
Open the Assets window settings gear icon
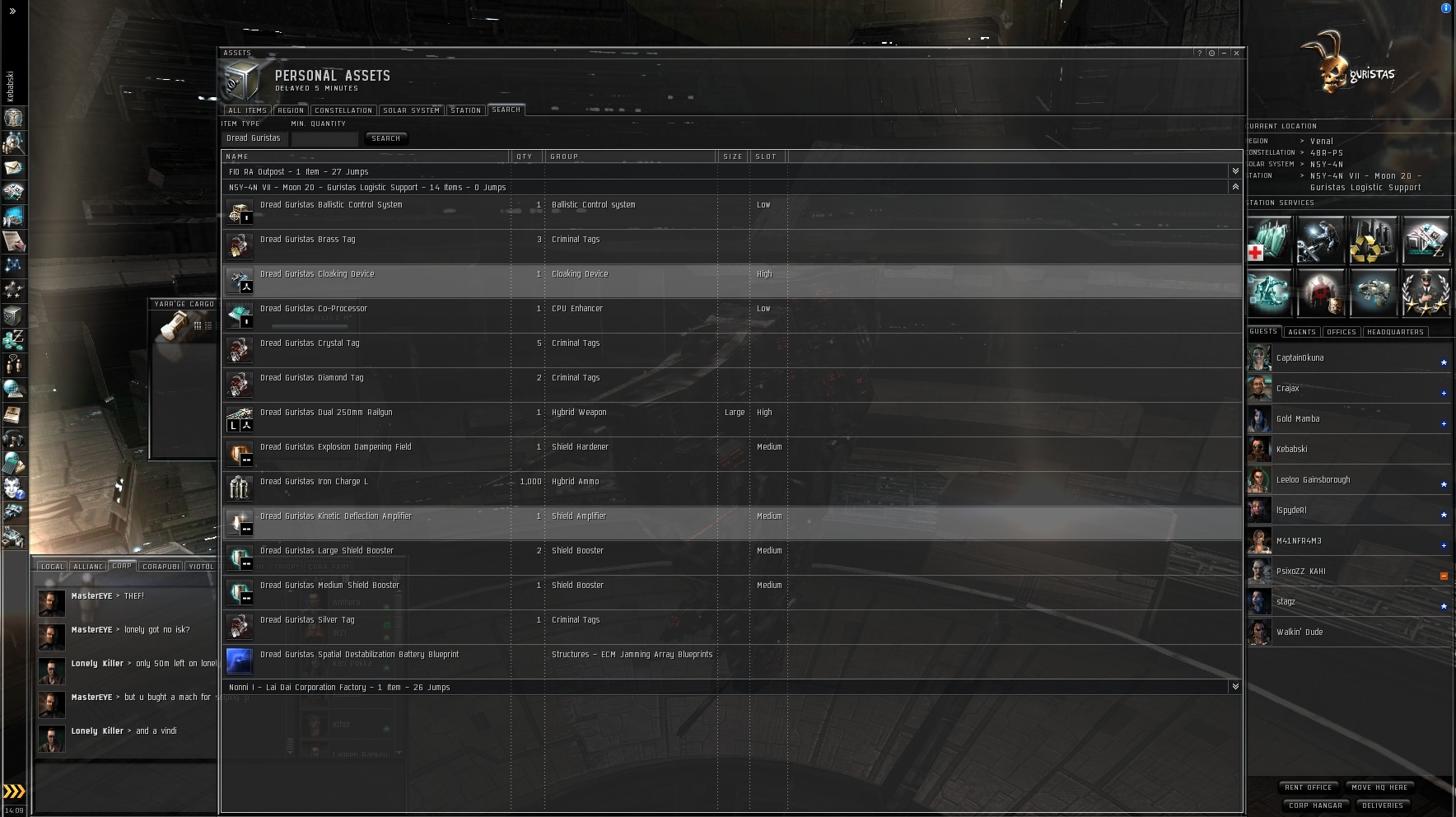pyautogui.click(x=1211, y=53)
